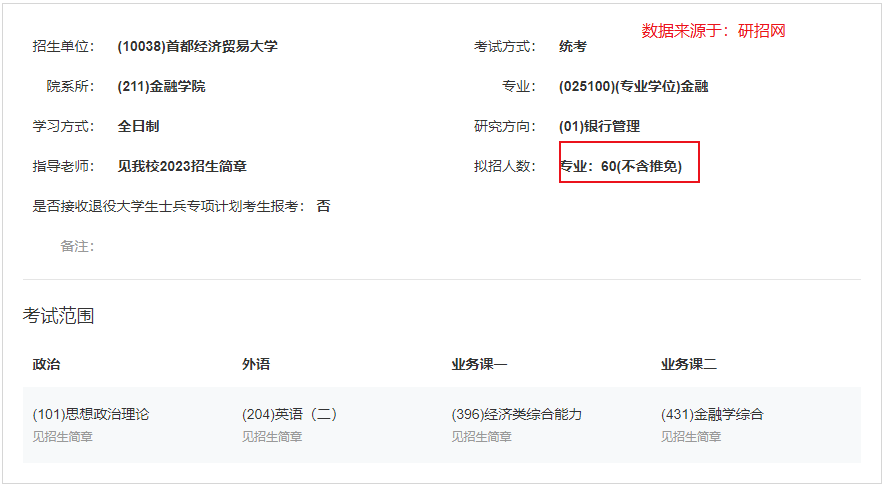885x488 pixels.
Task: Select the (101)思想政治理论 subject cell
Action: (91, 415)
